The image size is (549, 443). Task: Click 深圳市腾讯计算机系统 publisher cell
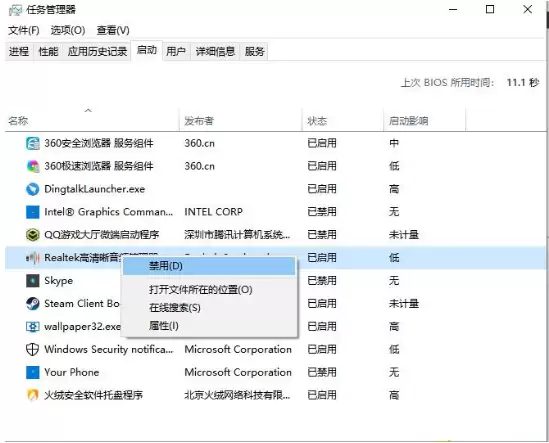(x=237, y=235)
